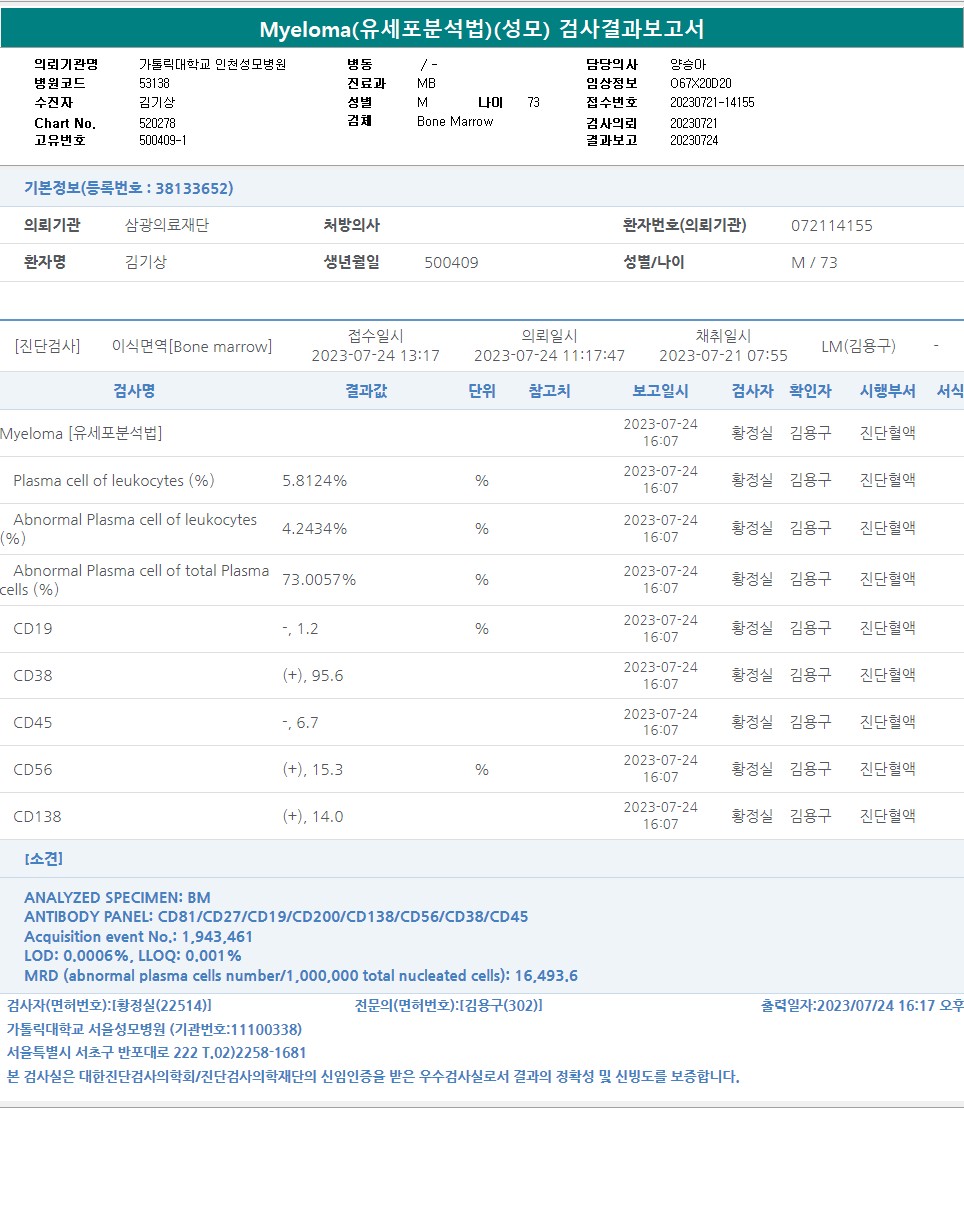Select the Chart No. value 520278
The height and width of the screenshot is (1221, 964).
click(157, 123)
